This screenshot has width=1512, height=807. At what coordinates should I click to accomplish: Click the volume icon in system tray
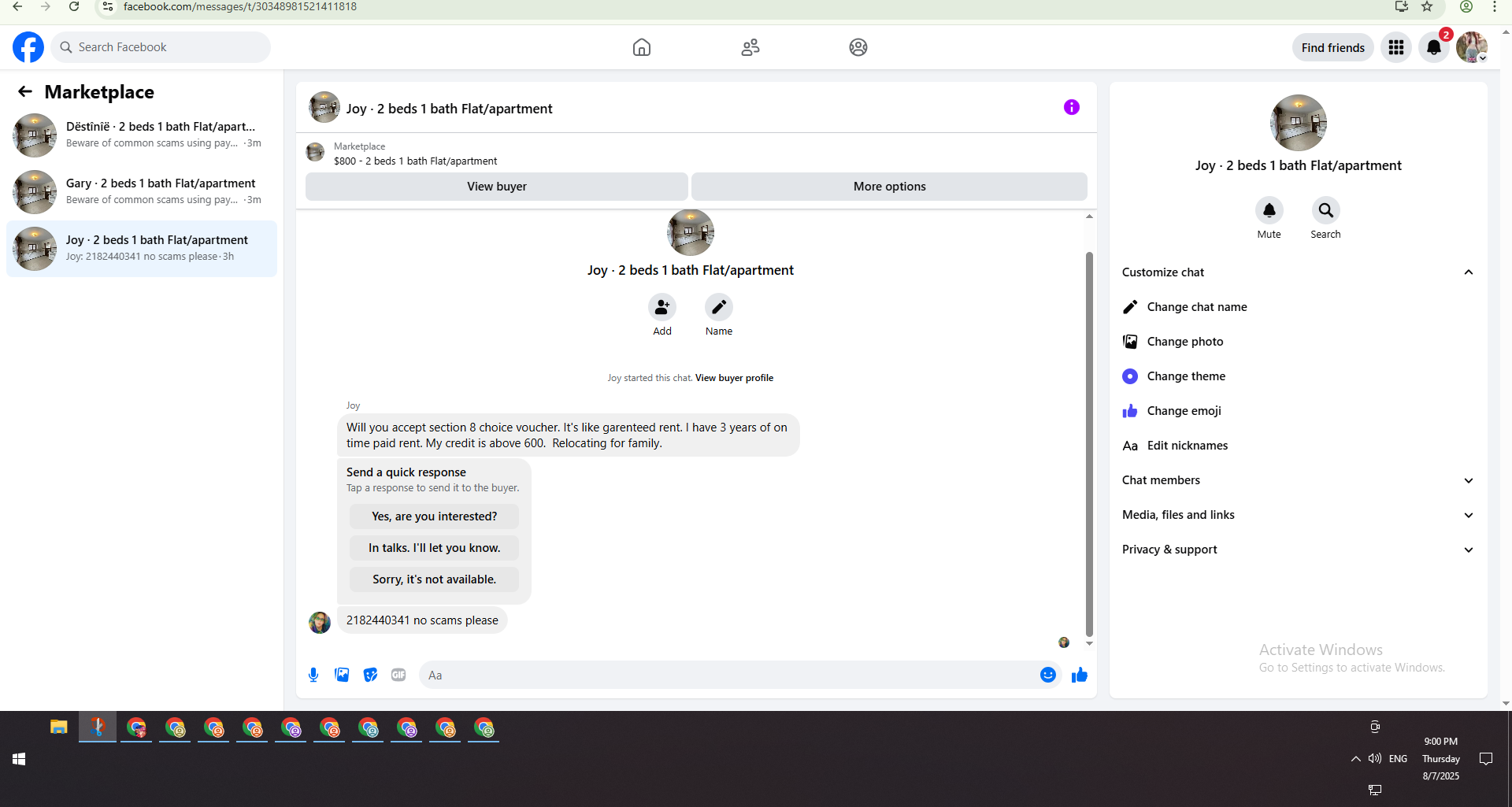[x=1375, y=759]
